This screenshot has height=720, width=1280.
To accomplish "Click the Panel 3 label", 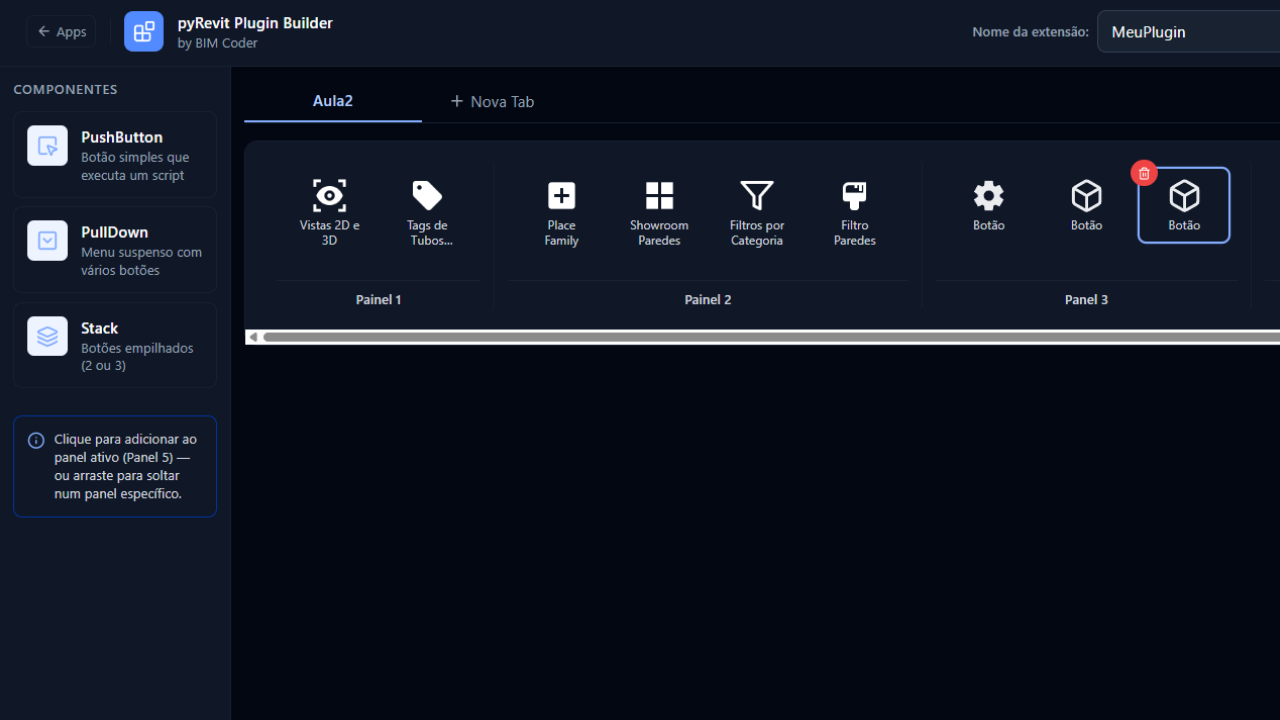I will 1086,300.
